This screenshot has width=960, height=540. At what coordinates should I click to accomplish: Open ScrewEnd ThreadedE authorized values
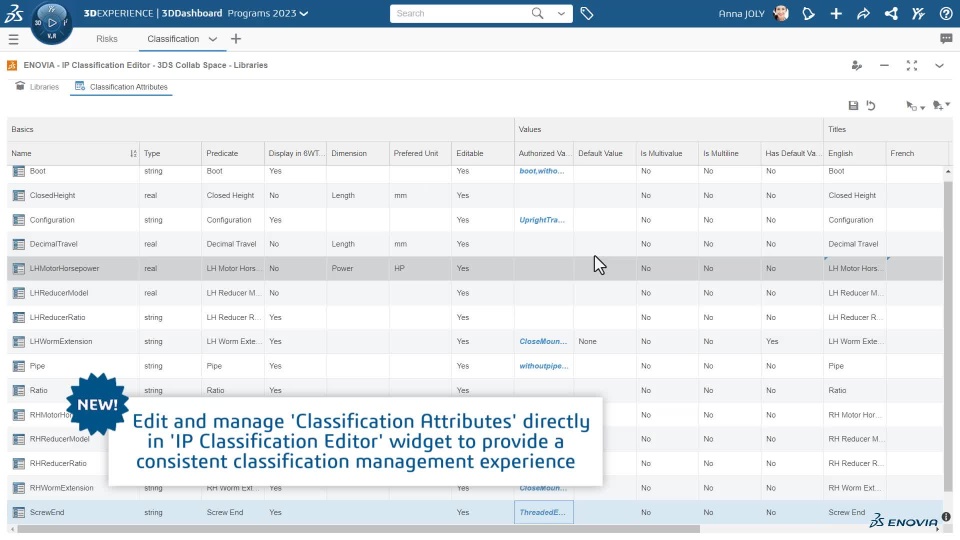tap(542, 512)
